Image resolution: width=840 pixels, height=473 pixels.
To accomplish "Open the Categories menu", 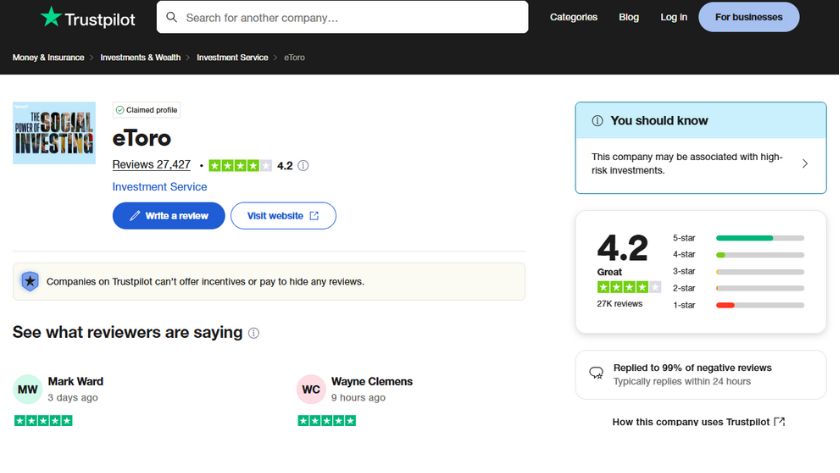I will tap(573, 17).
